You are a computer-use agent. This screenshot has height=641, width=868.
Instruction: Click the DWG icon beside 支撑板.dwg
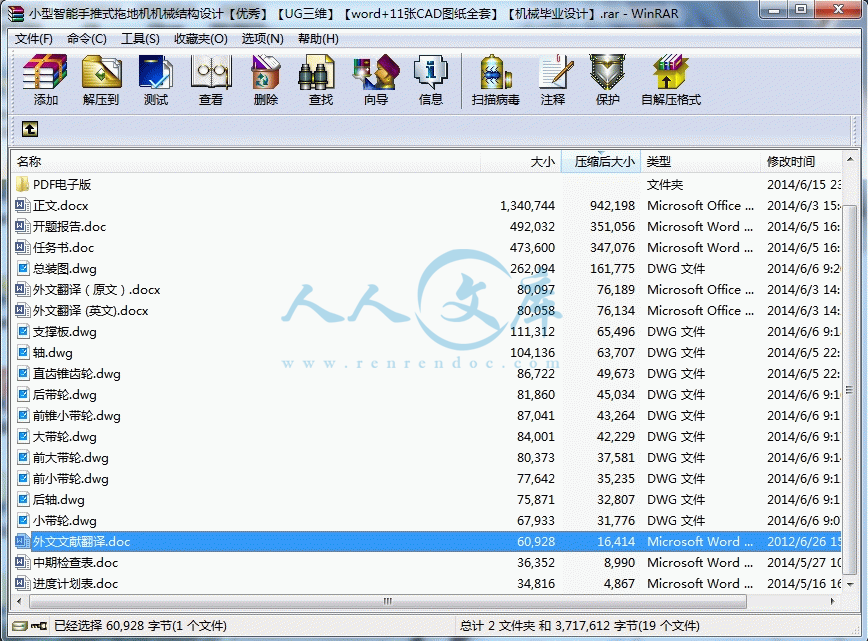pos(23,332)
